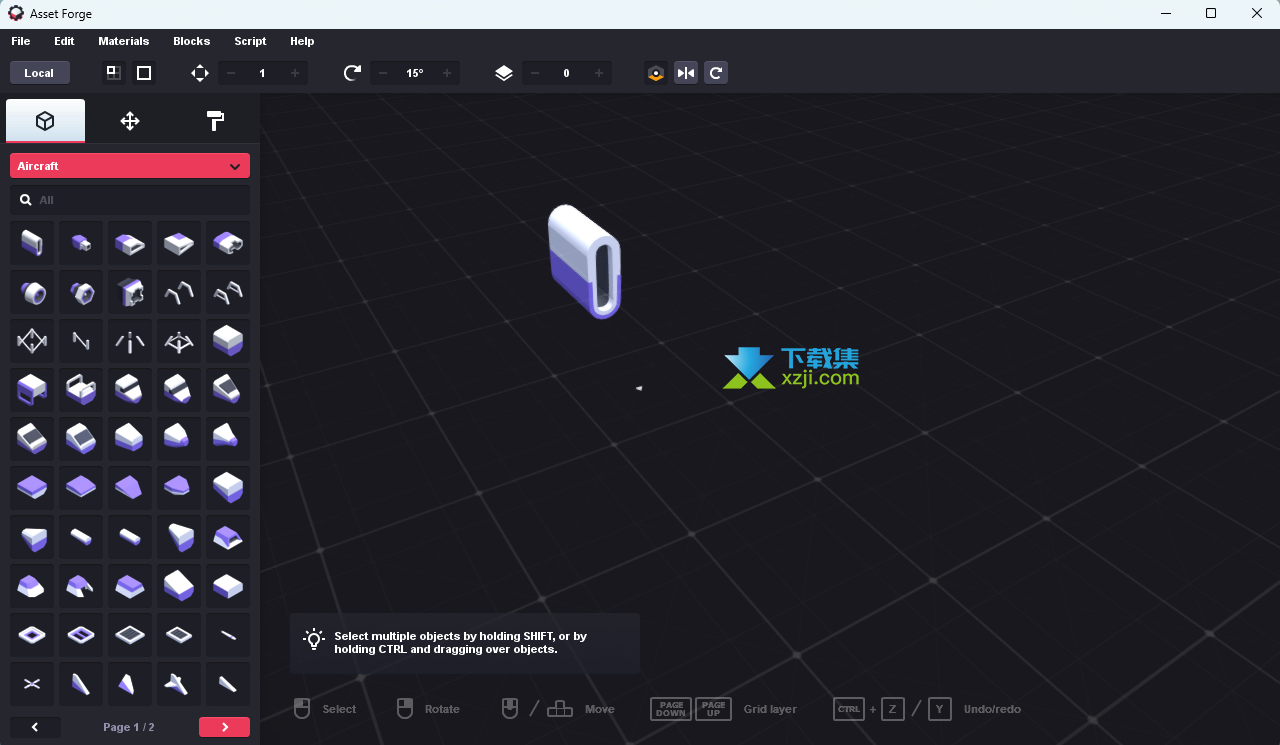Open the Paint roller tab
Image resolution: width=1280 pixels, height=745 pixels.
[x=215, y=121]
